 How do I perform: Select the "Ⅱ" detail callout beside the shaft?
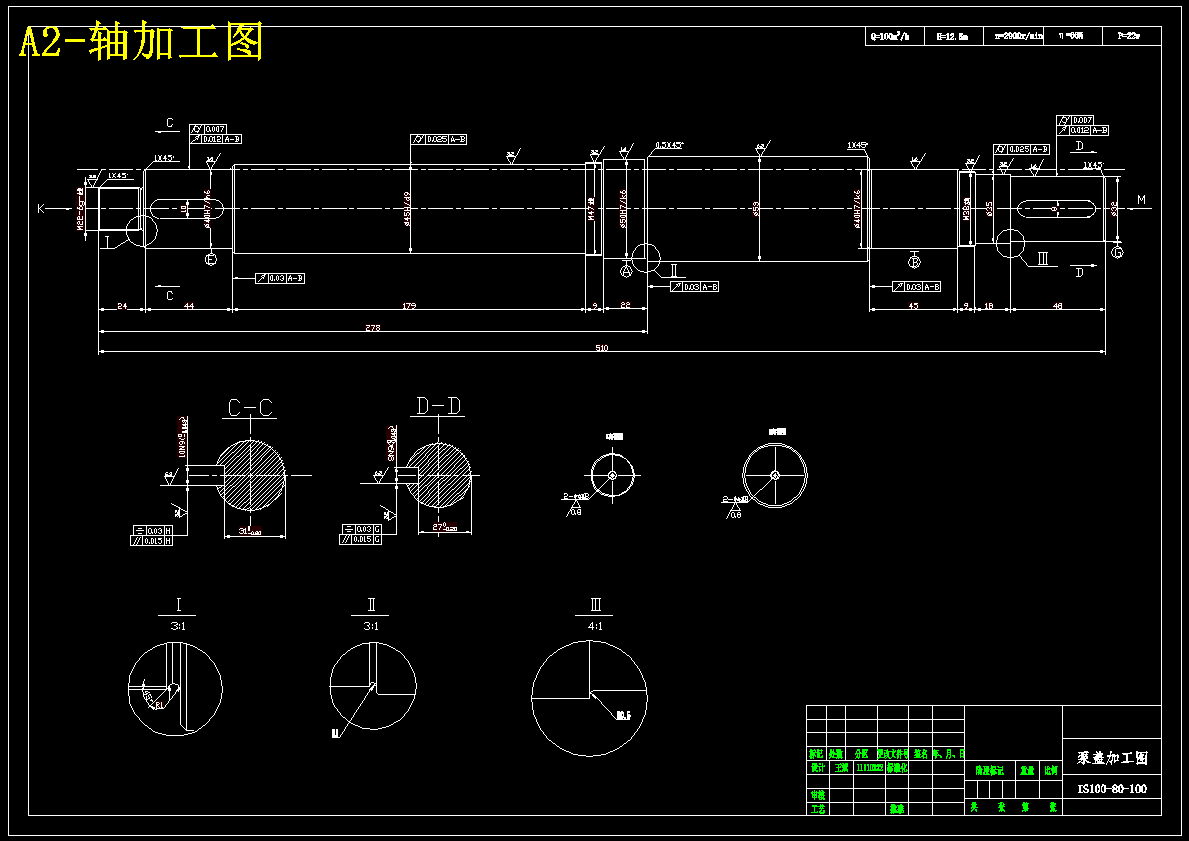[673, 270]
